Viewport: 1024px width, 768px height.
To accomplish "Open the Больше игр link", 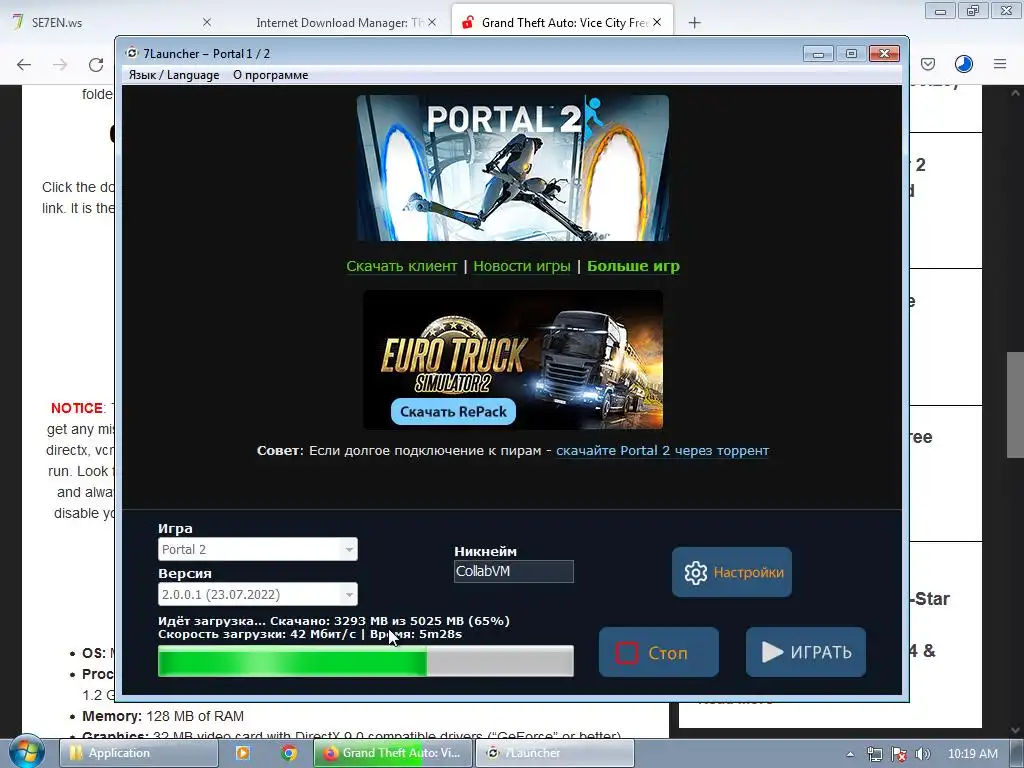I will pos(633,266).
